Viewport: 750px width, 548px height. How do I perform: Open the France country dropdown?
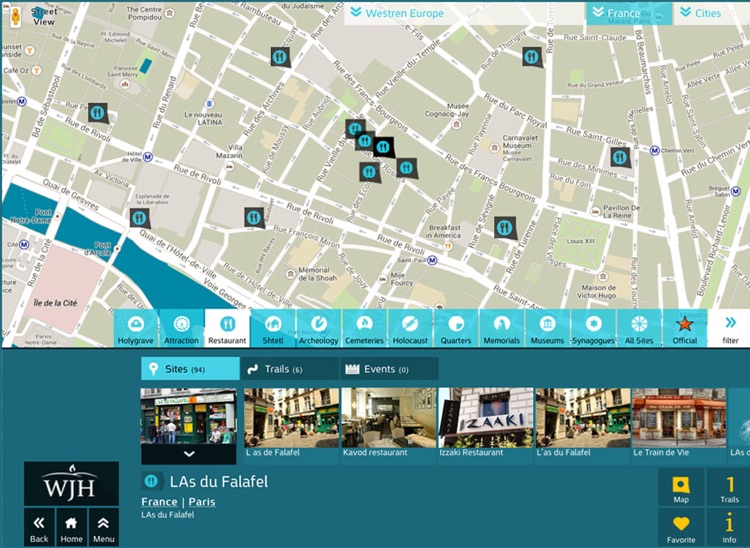click(626, 13)
